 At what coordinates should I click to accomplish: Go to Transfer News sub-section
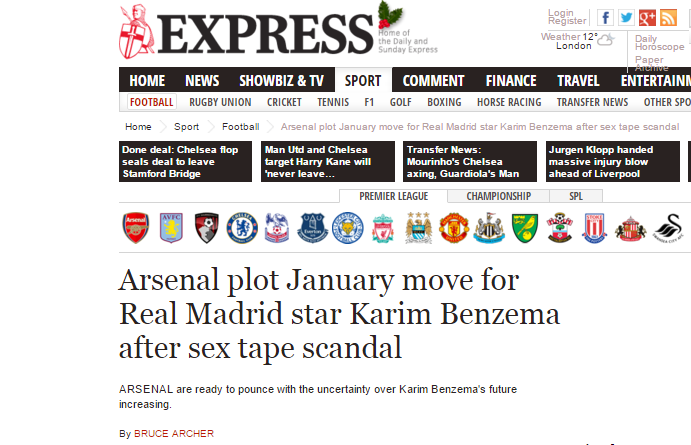(592, 102)
